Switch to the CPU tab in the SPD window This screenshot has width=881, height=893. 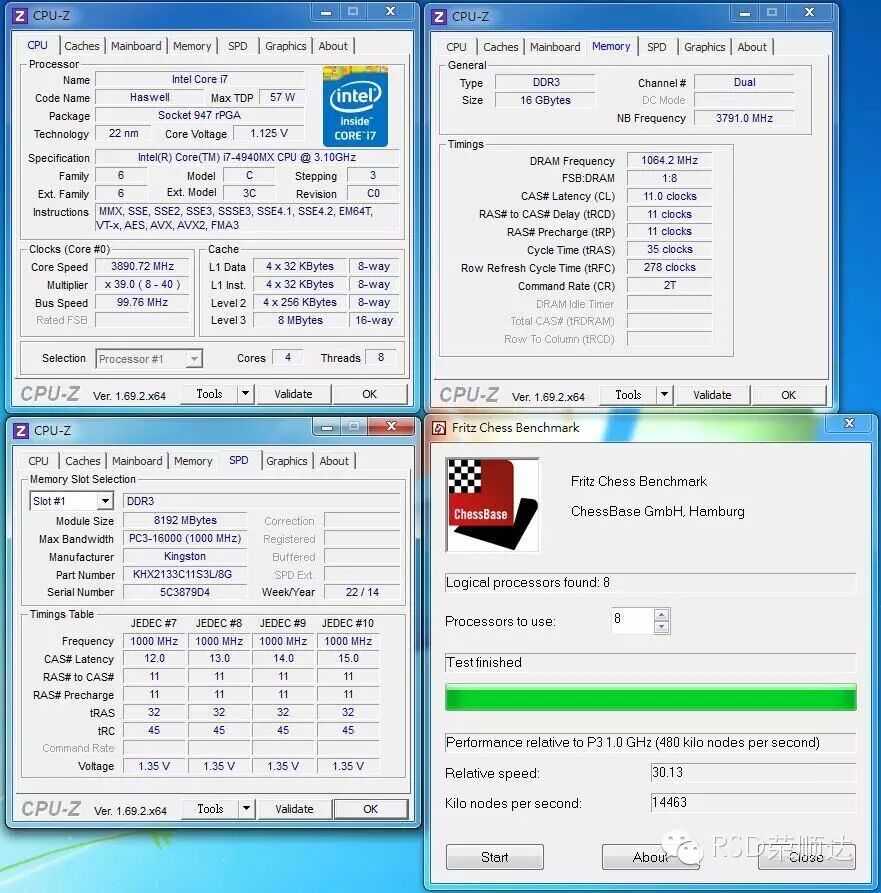[38, 461]
